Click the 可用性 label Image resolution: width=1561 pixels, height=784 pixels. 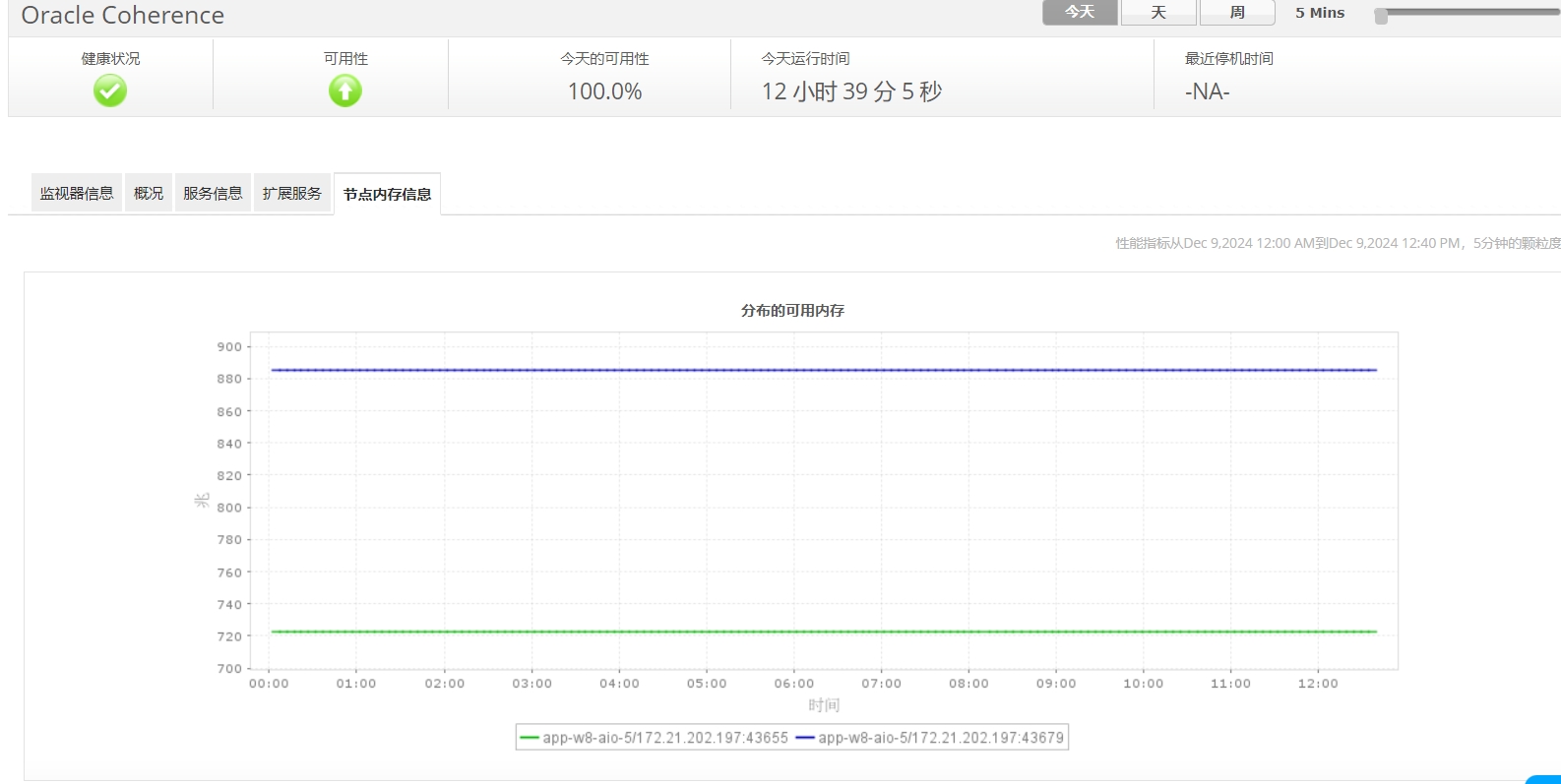(x=345, y=59)
